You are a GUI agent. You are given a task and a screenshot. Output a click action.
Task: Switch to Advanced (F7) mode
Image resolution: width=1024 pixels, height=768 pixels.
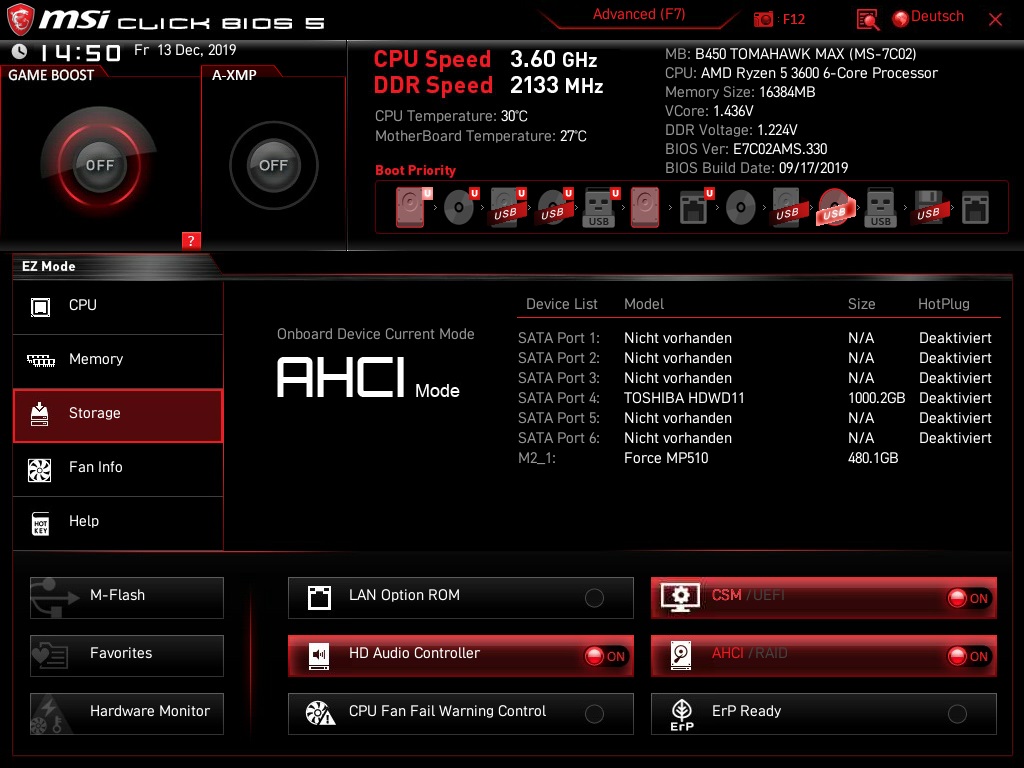point(639,15)
